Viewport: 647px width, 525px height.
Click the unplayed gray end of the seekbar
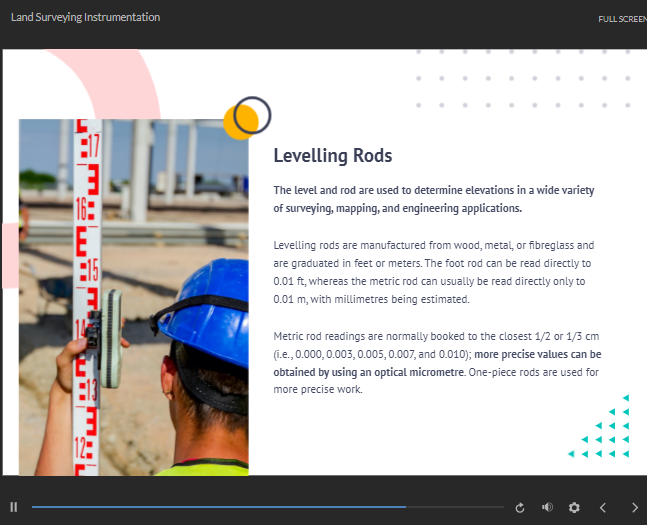460,507
